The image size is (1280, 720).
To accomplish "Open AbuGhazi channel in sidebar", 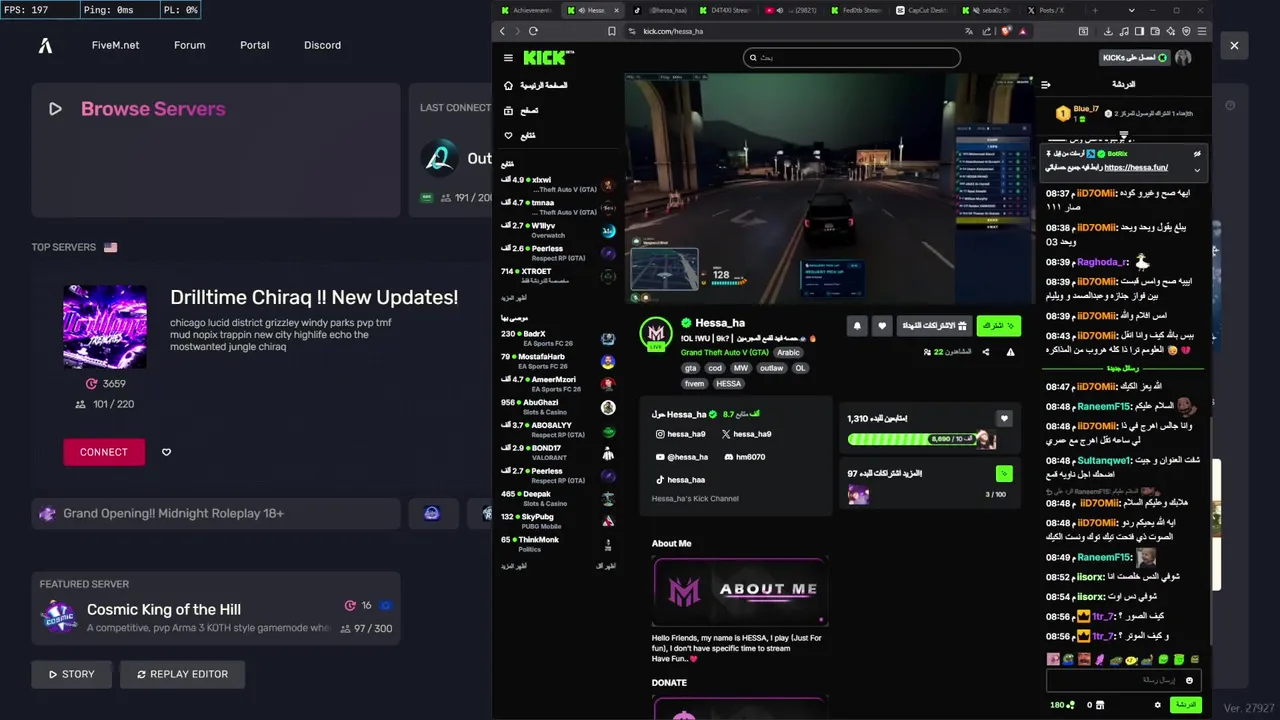I will coord(558,406).
